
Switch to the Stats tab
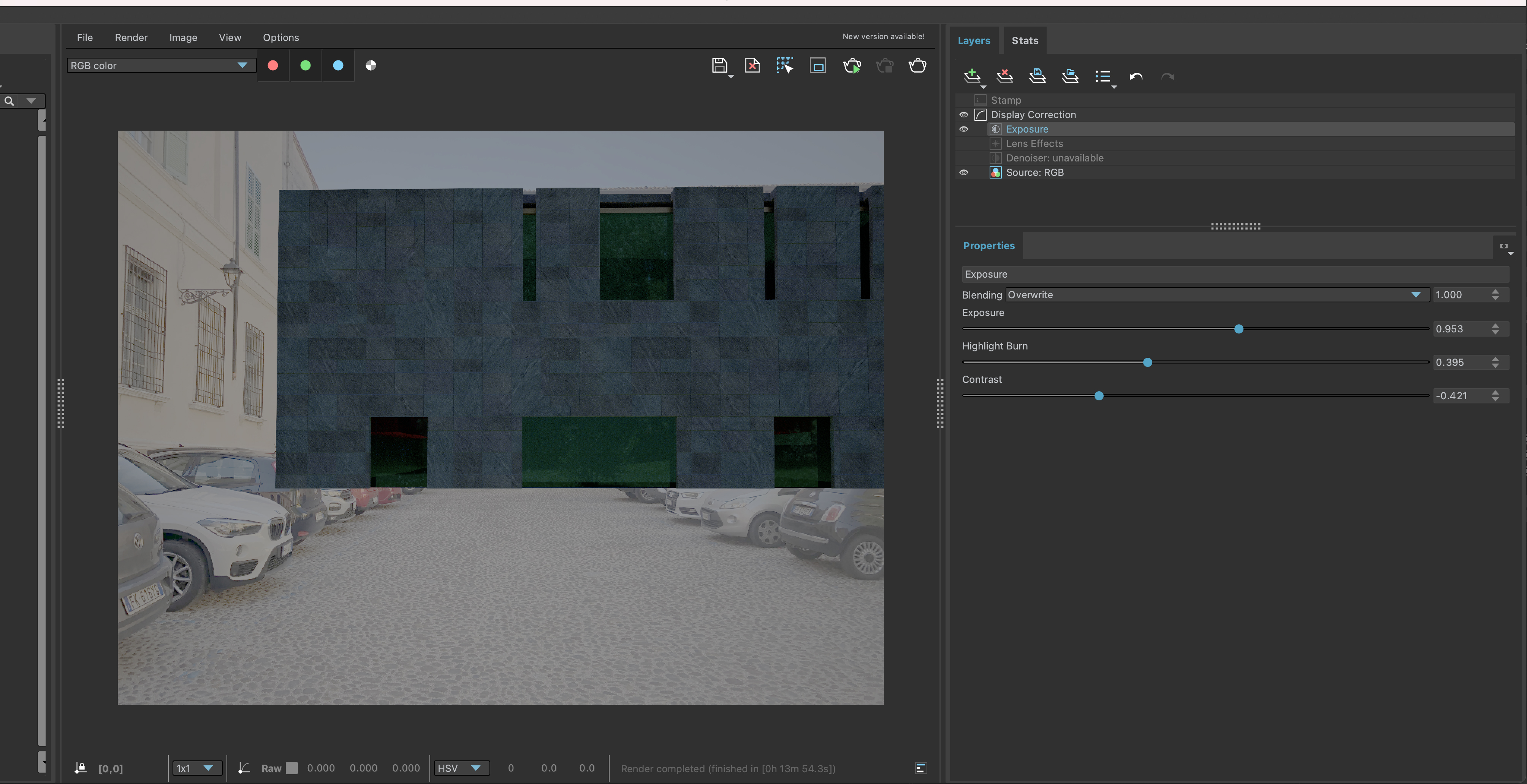point(1024,40)
